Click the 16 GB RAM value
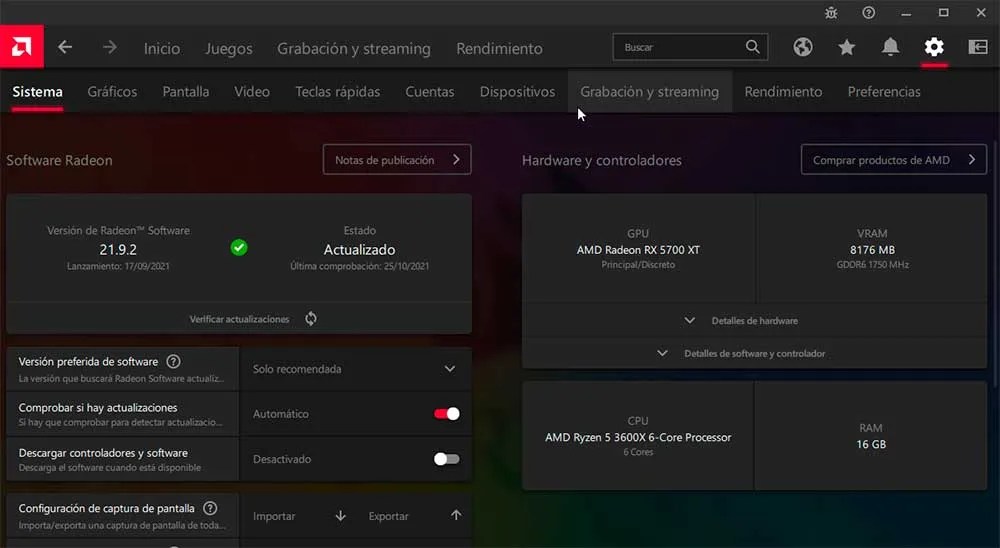Screen dimensions: 1000x548 pyautogui.click(x=871, y=444)
